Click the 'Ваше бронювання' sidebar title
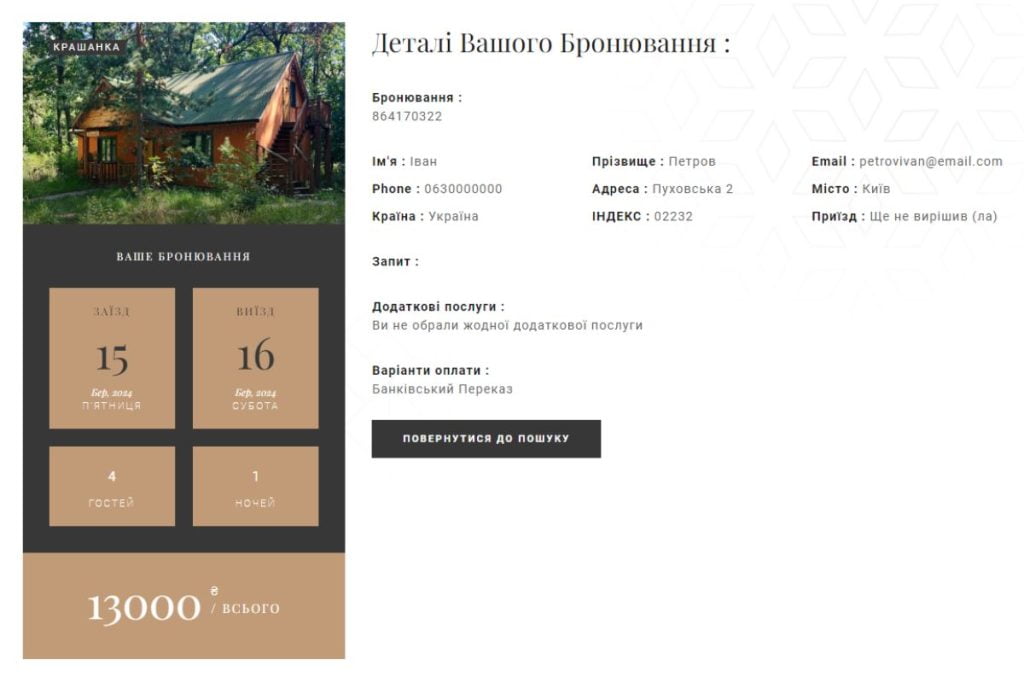Screen dimensions: 1024x683 tap(183, 257)
